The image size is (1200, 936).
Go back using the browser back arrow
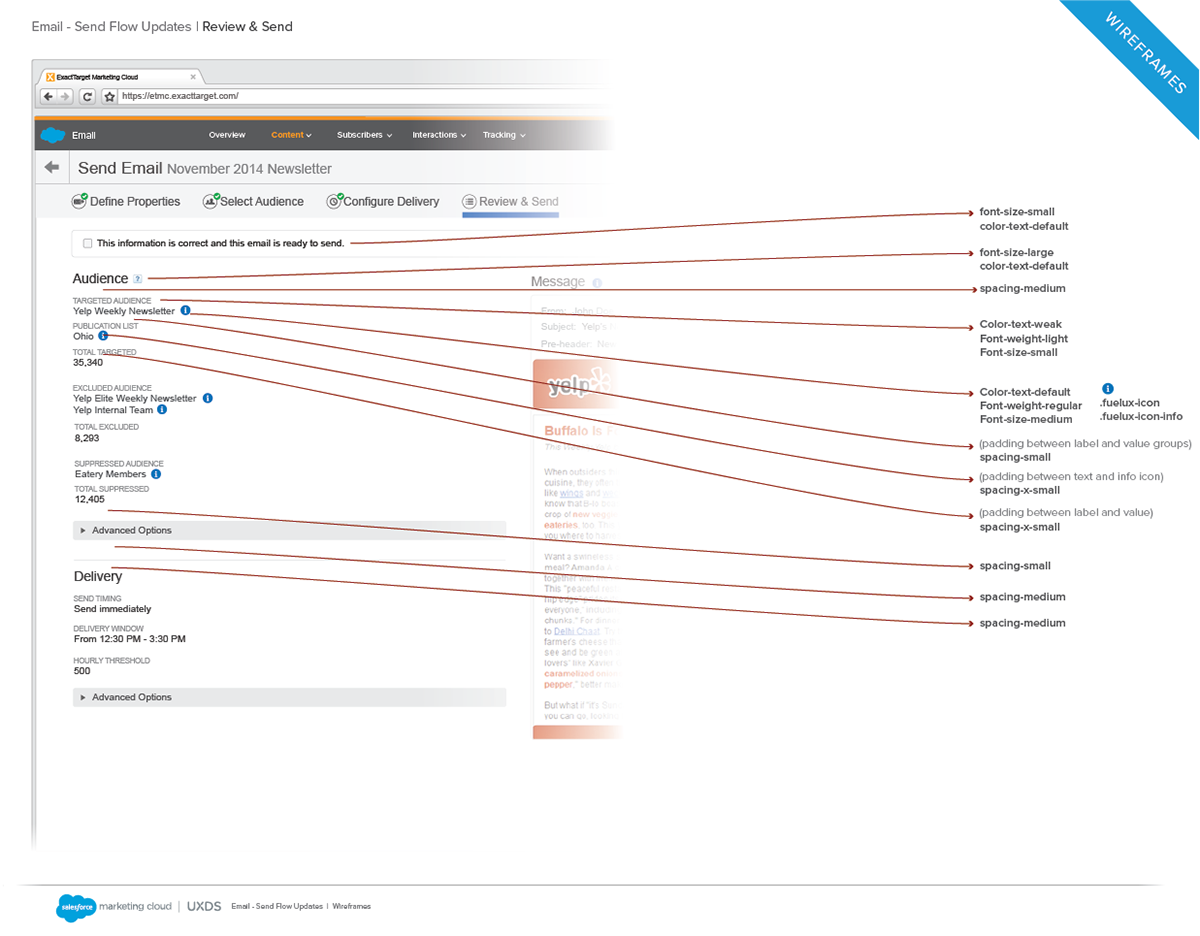48,96
